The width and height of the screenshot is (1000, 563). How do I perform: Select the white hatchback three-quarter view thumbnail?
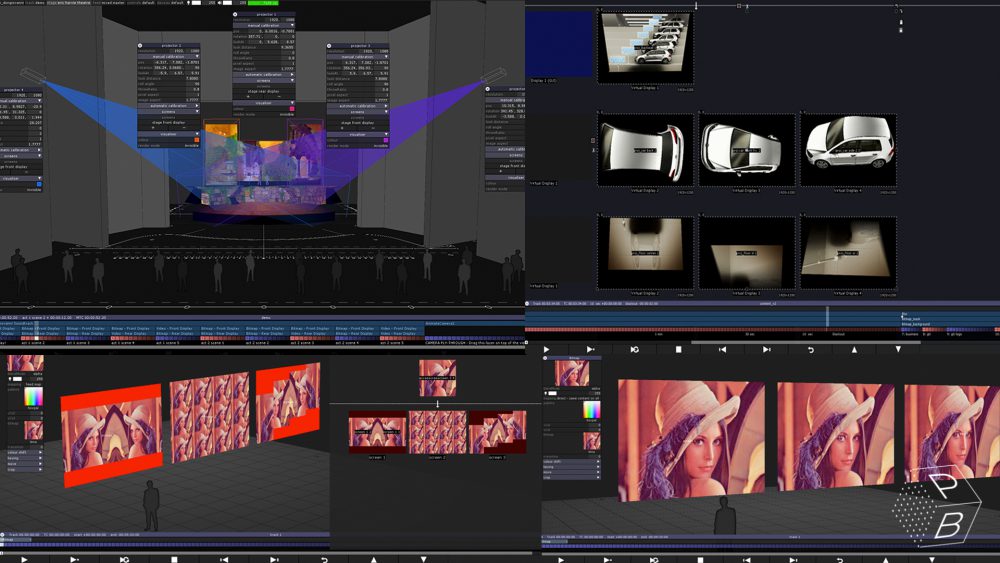(x=848, y=150)
